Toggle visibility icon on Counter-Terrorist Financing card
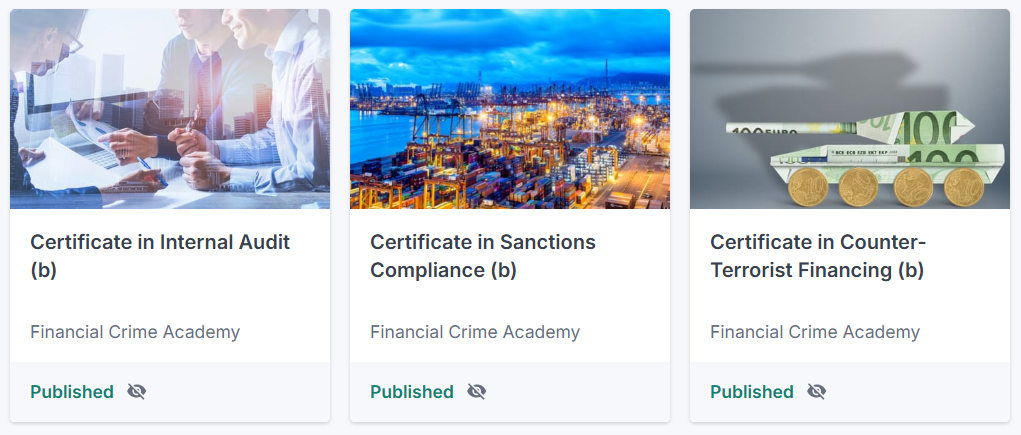Image resolution: width=1021 pixels, height=435 pixels. (817, 391)
